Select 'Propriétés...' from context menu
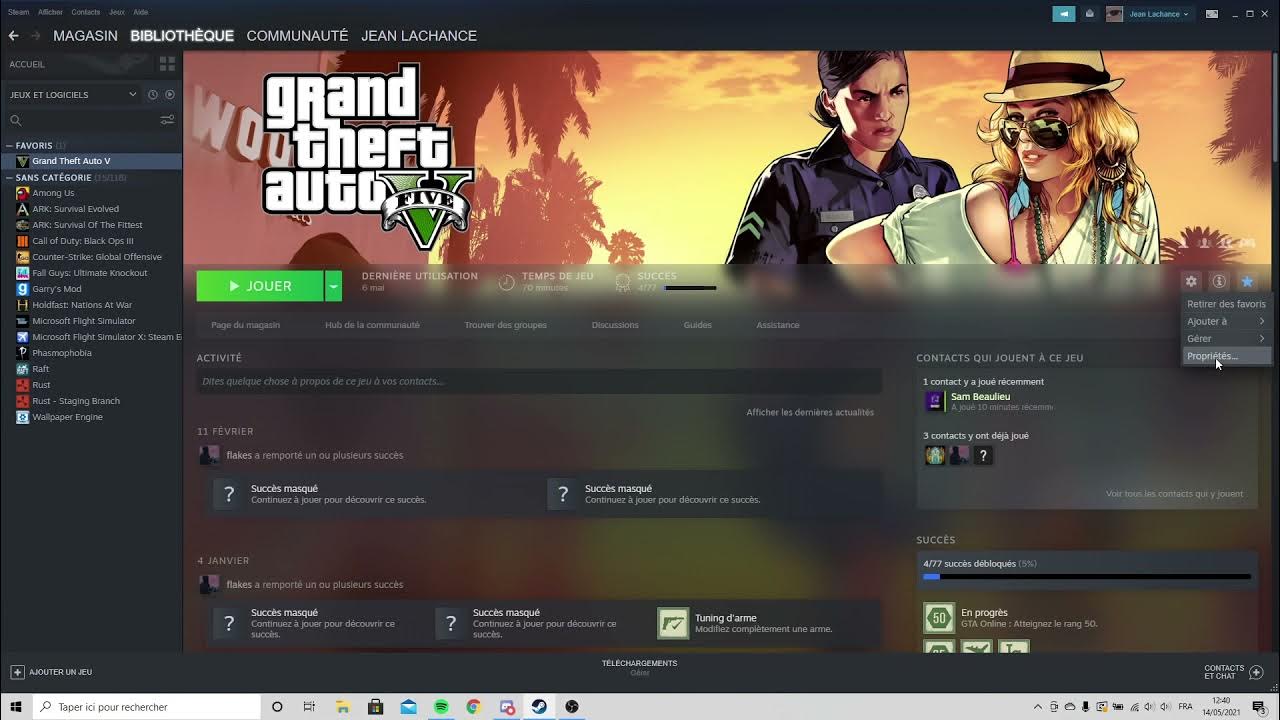This screenshot has height=720, width=1280. (x=1226, y=356)
